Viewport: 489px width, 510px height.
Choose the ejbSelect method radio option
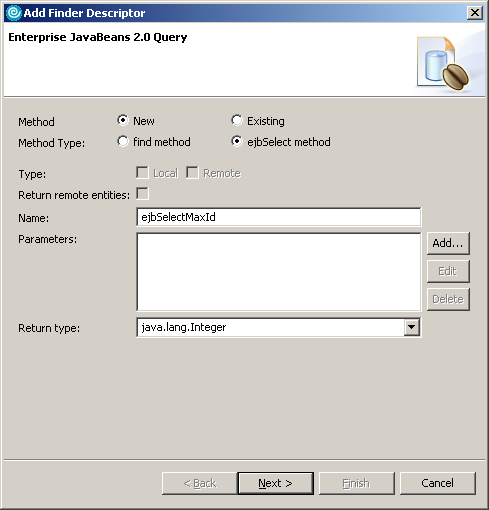(x=237, y=141)
